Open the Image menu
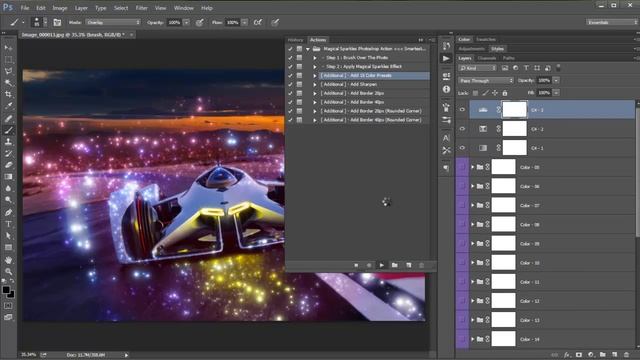640x360 pixels. (60, 8)
